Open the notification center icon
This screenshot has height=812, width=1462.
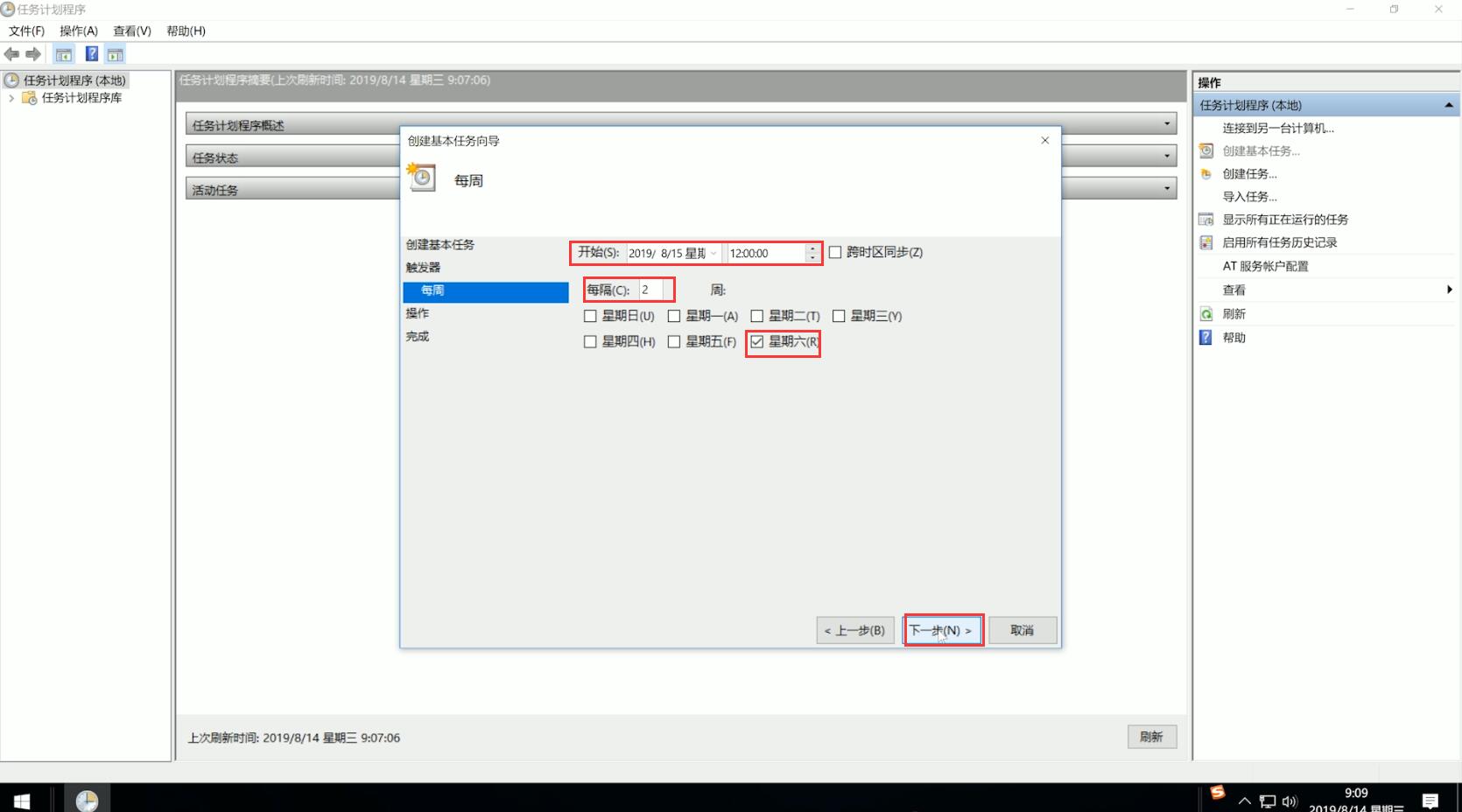click(1430, 801)
